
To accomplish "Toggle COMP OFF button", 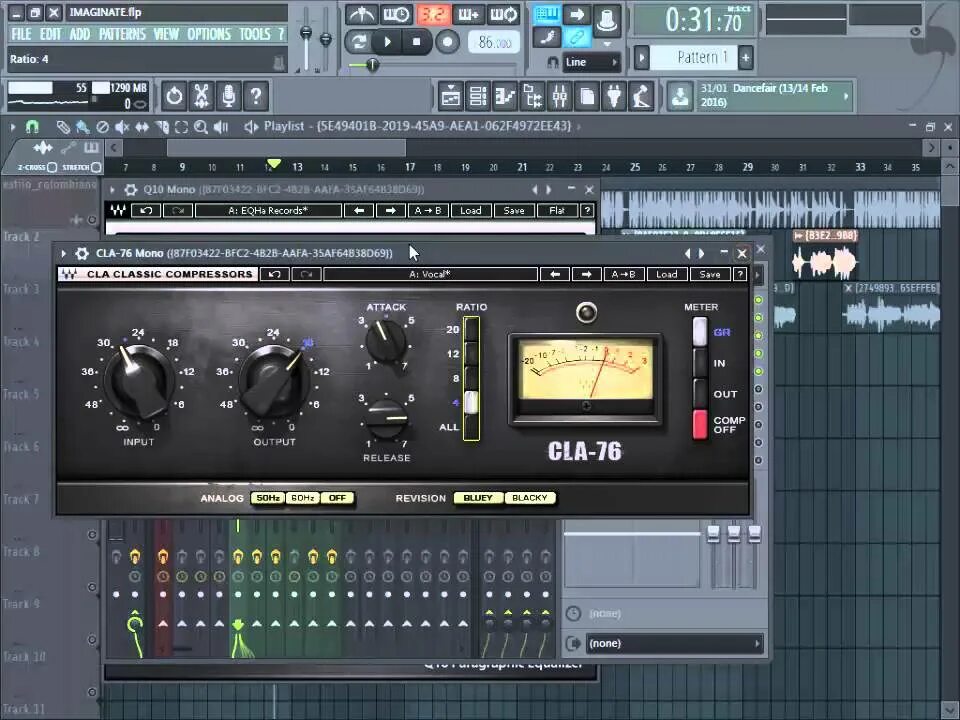I will (700, 424).
